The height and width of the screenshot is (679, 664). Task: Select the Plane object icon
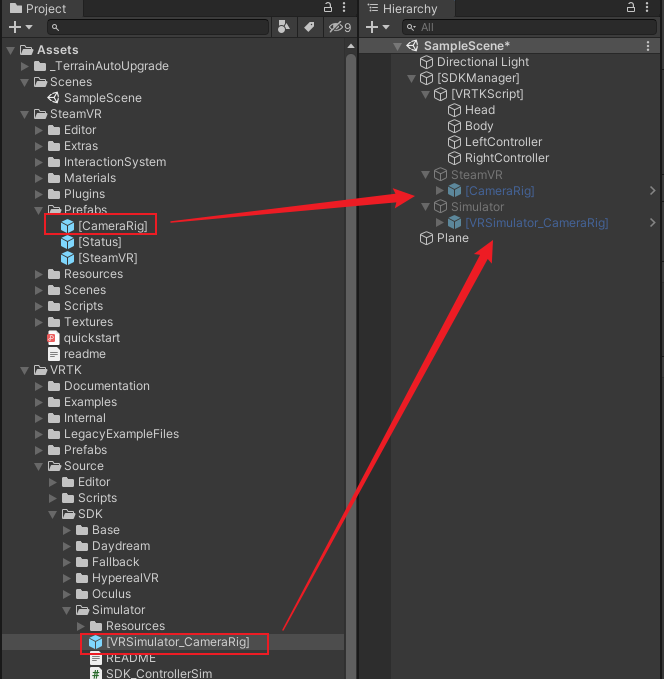coord(426,238)
